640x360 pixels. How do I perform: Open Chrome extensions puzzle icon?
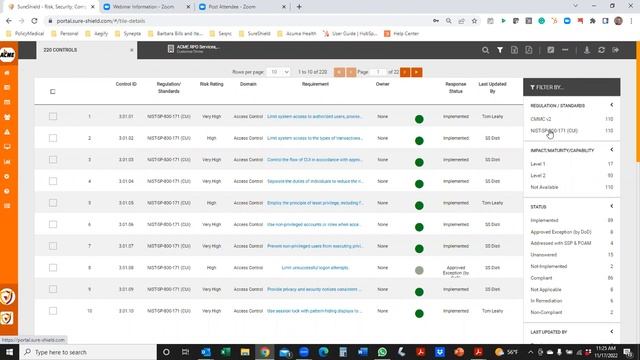(x=593, y=21)
